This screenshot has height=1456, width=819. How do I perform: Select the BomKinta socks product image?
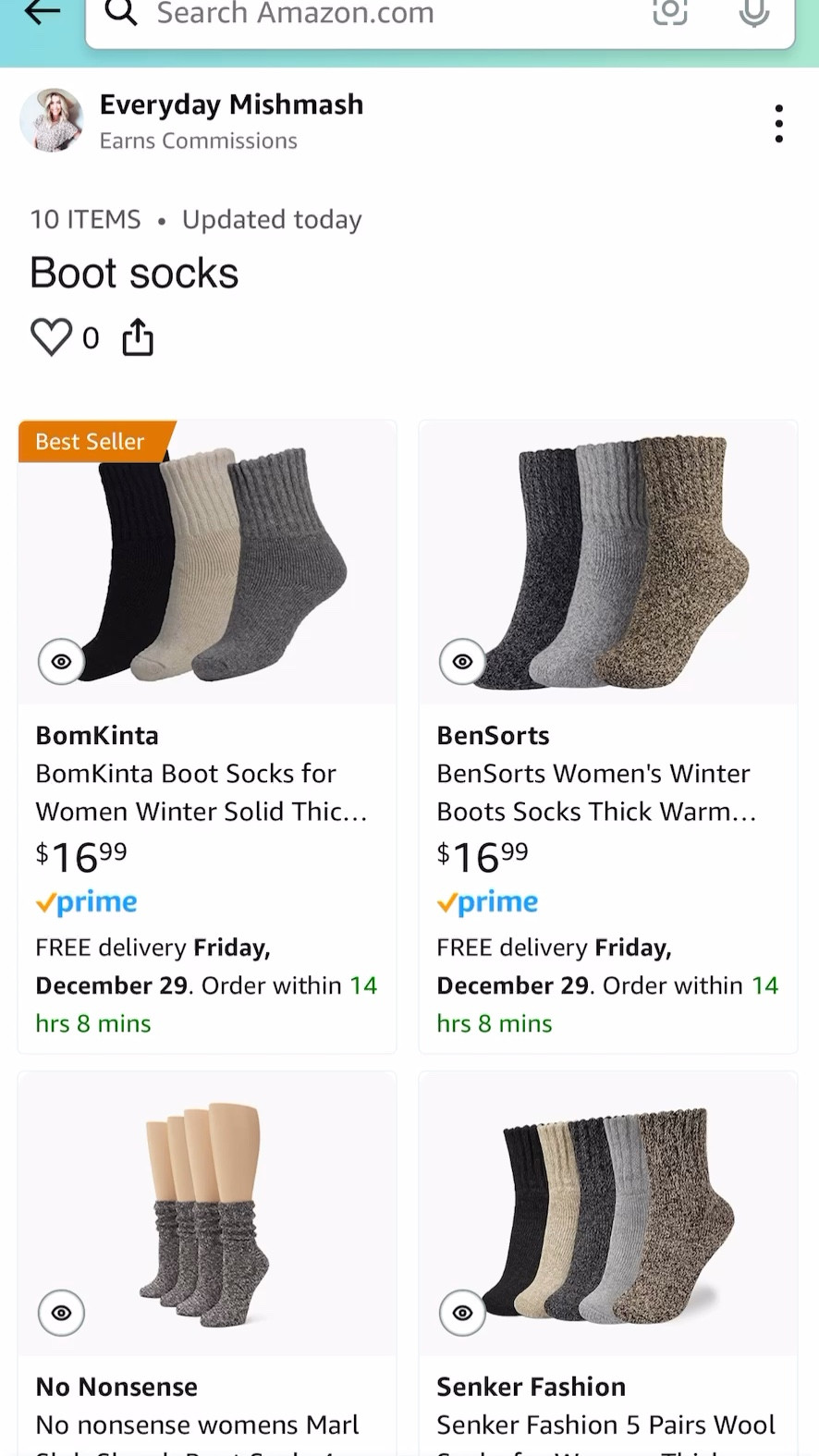pyautogui.click(x=222, y=564)
